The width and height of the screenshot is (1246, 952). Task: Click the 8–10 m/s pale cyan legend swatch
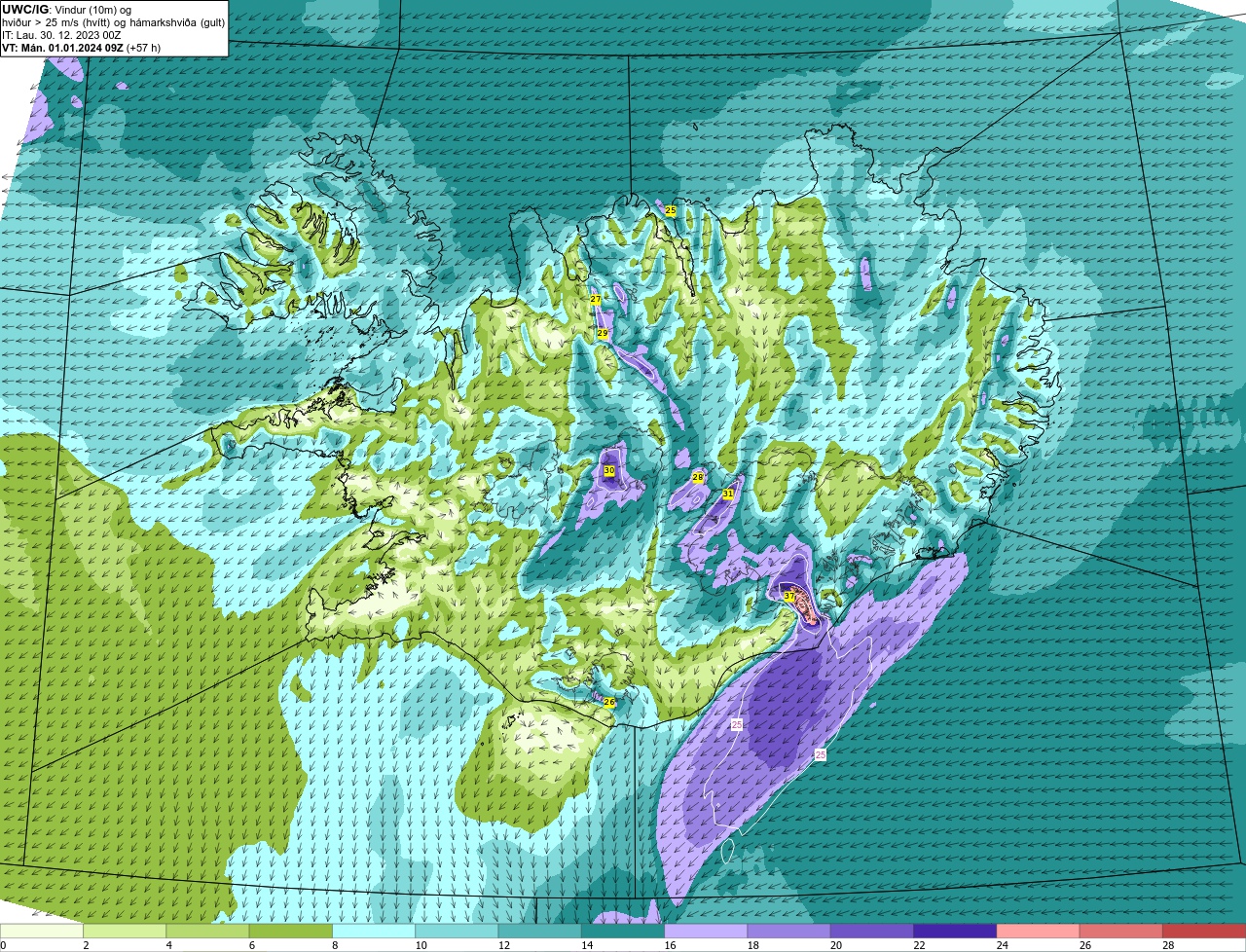(374, 931)
